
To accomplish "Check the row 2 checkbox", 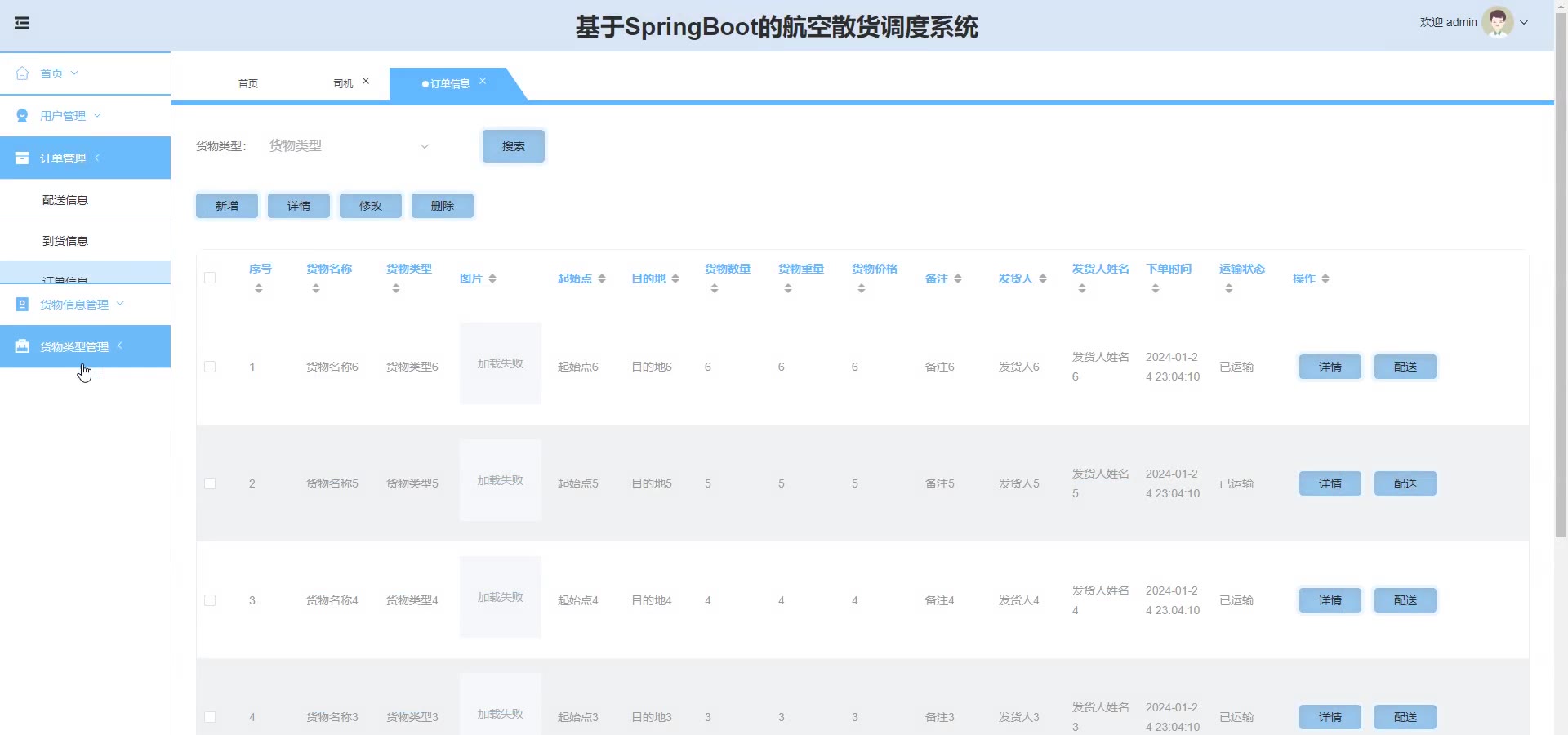I will tap(210, 483).
